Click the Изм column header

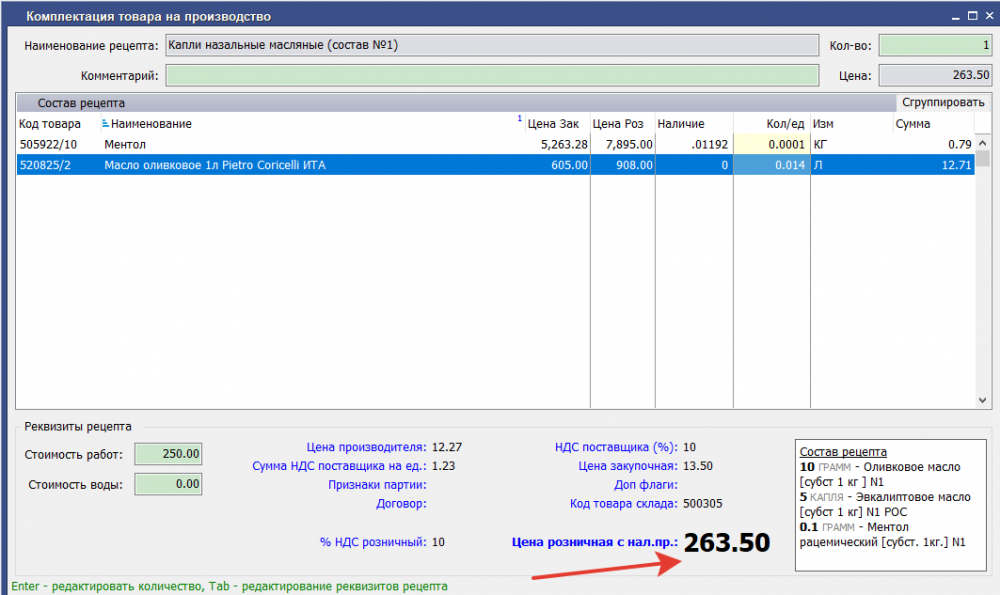point(823,124)
